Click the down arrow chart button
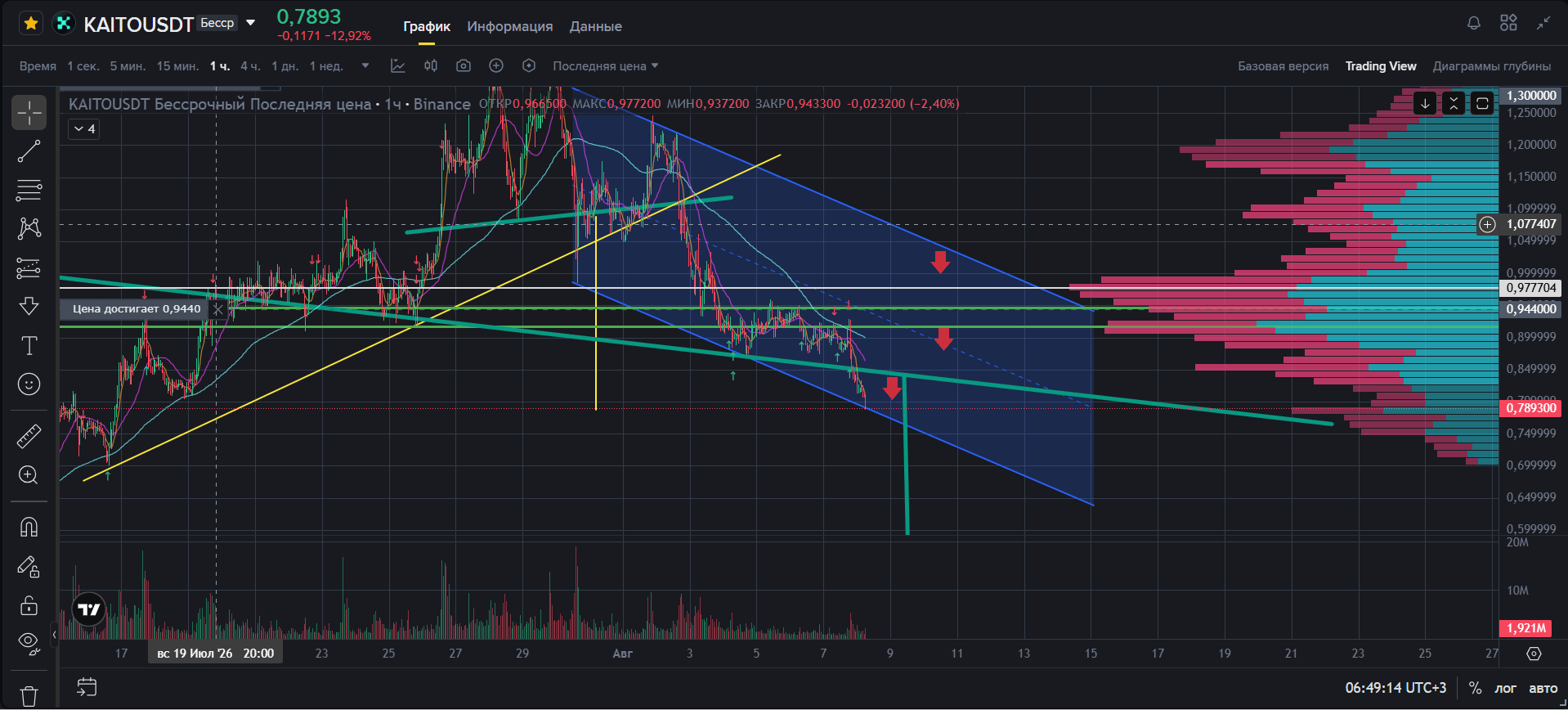The width and height of the screenshot is (1568, 710). pos(1425,103)
